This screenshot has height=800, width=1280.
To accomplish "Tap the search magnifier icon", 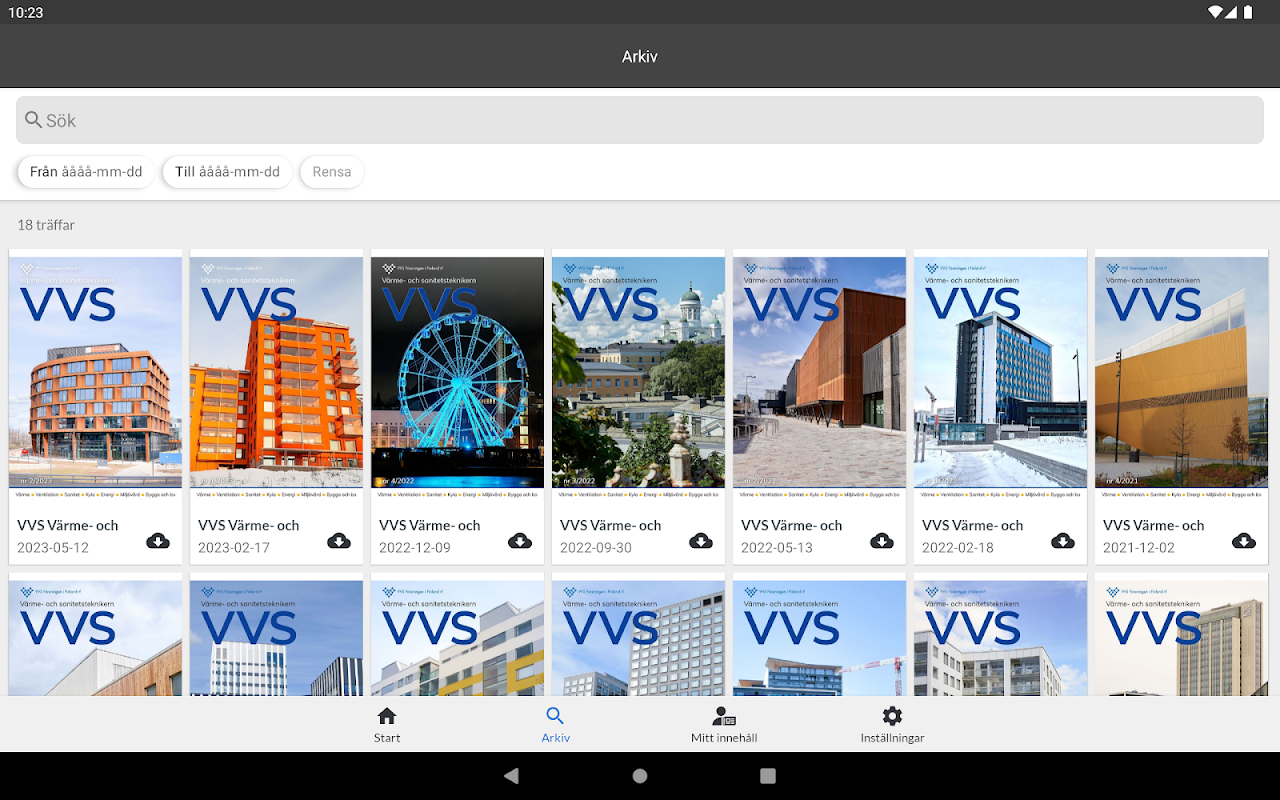I will (x=34, y=120).
